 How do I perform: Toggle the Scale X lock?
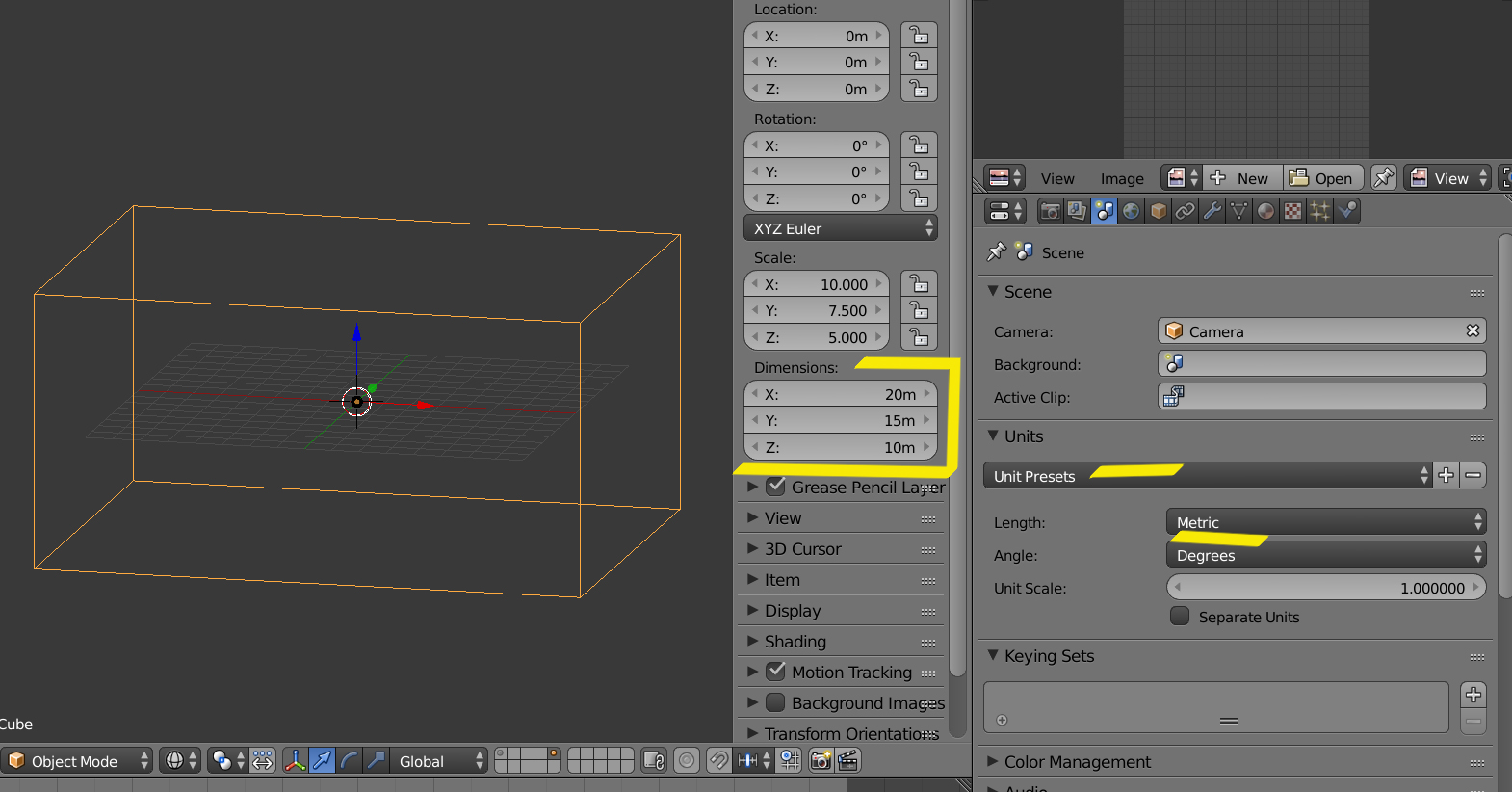pos(920,284)
